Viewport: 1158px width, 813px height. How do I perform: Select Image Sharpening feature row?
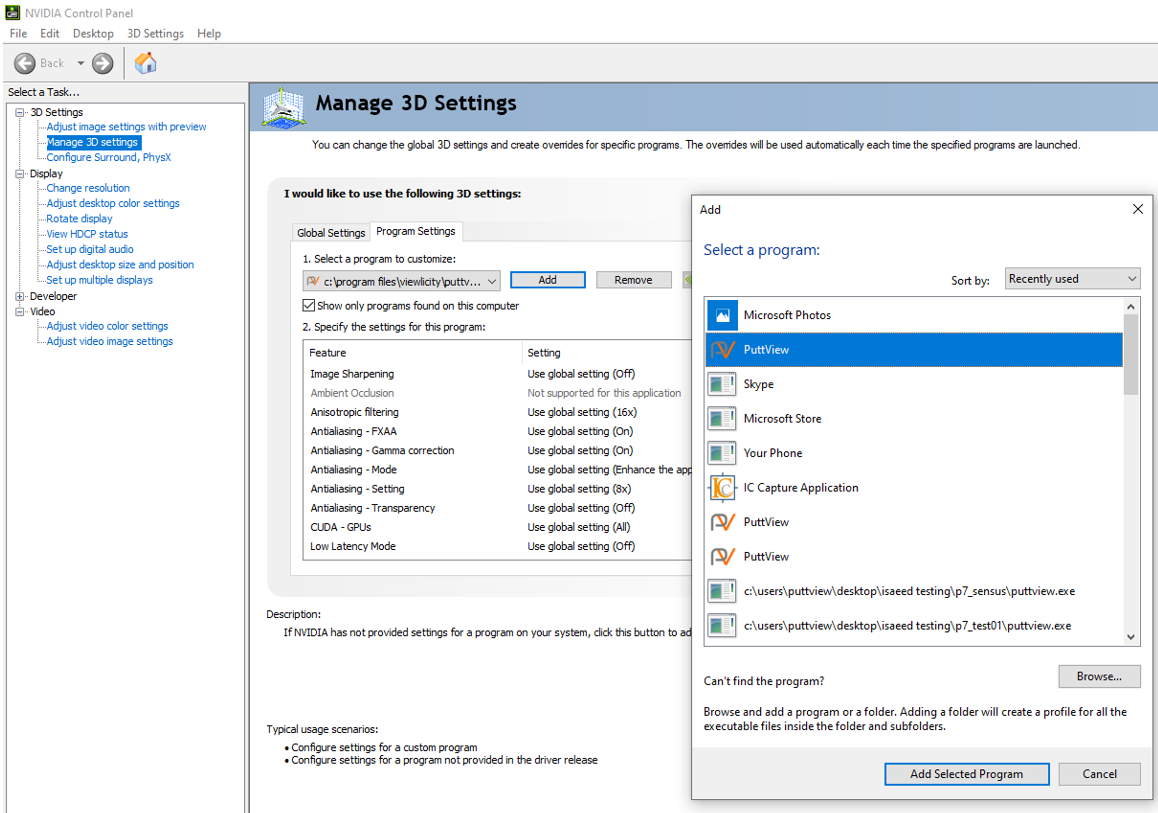[498, 374]
